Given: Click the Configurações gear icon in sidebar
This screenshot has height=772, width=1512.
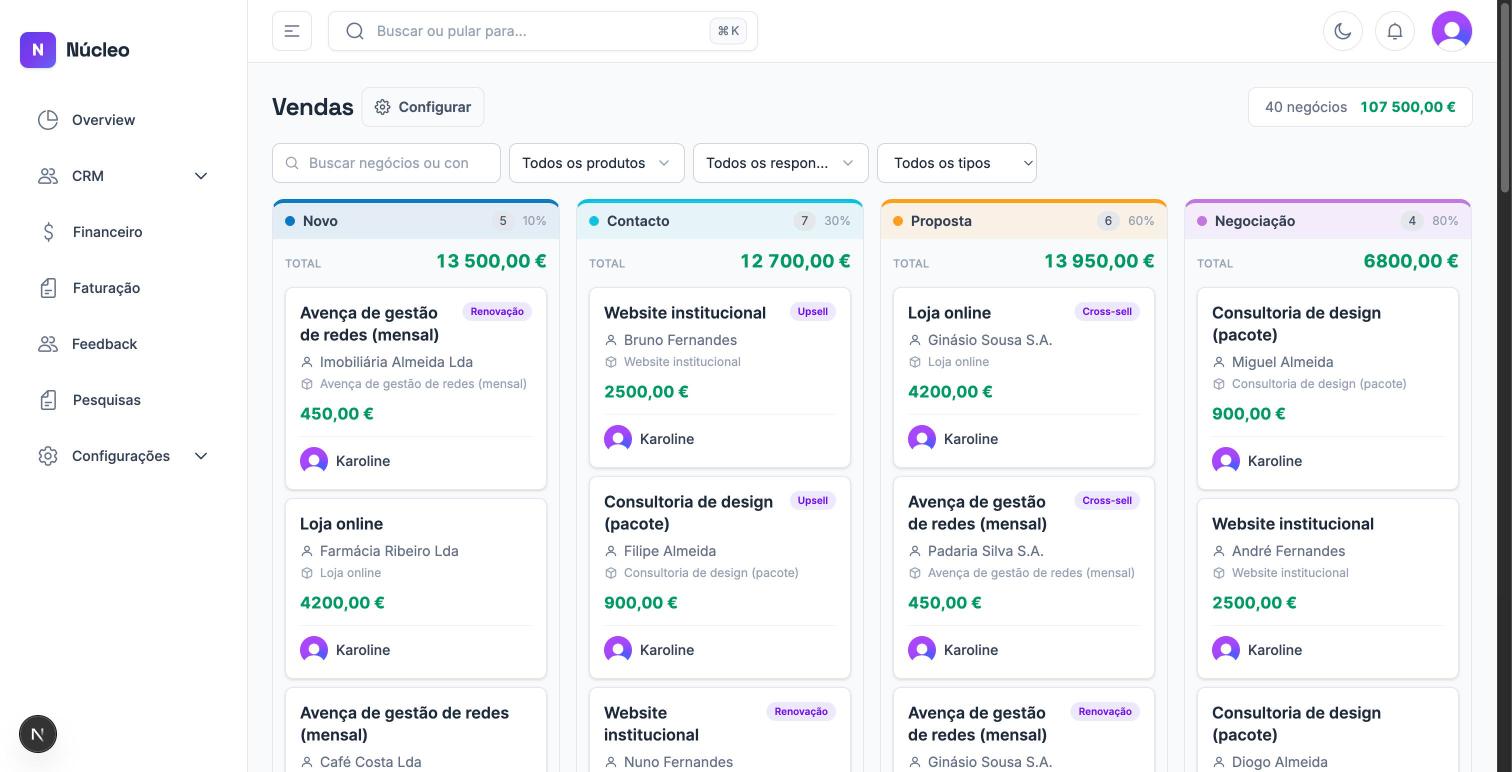Looking at the screenshot, I should point(48,456).
